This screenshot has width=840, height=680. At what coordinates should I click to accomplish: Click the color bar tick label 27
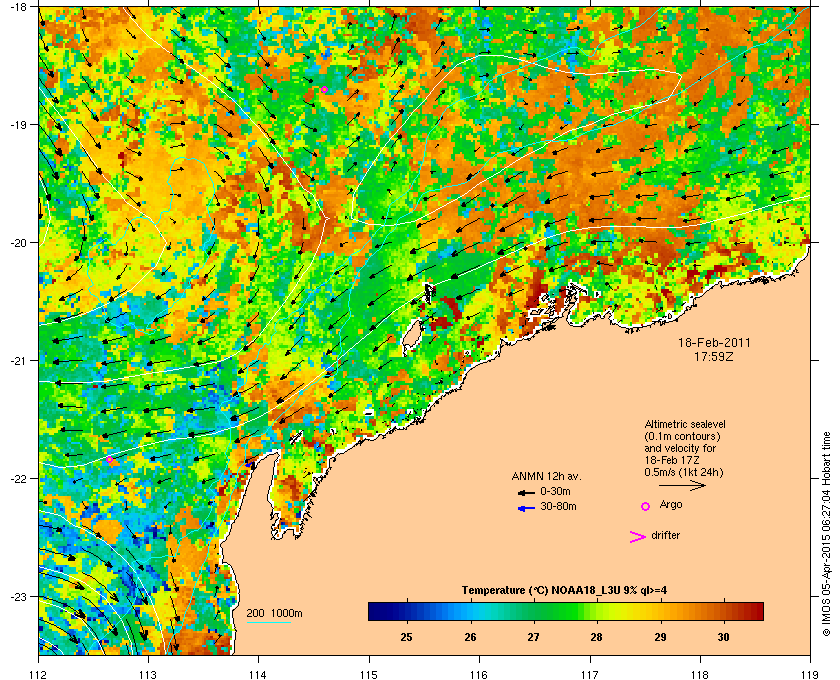click(x=532, y=637)
